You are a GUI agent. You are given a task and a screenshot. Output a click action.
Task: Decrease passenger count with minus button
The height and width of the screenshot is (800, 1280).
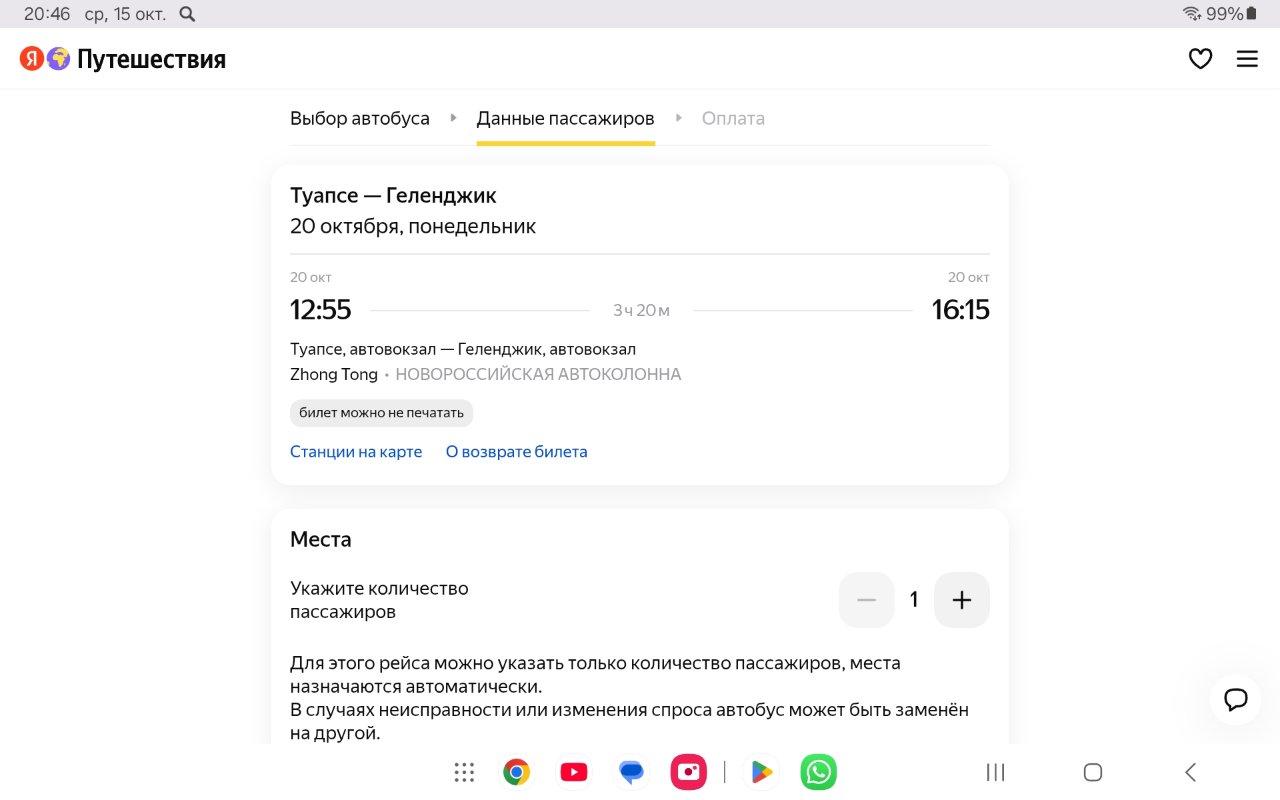(866, 600)
